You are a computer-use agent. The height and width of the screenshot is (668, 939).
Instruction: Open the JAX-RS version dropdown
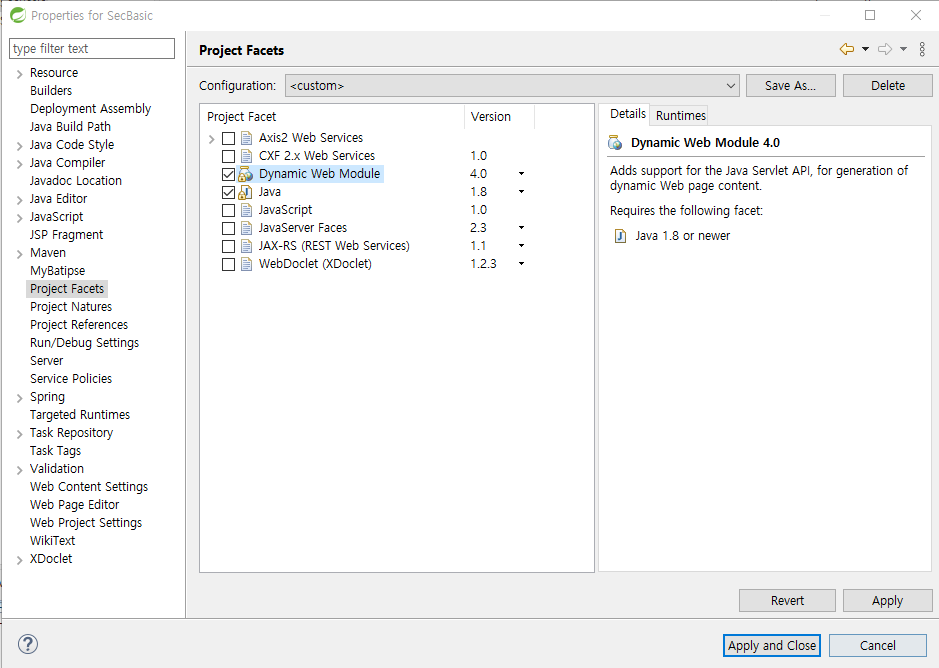[x=521, y=246]
